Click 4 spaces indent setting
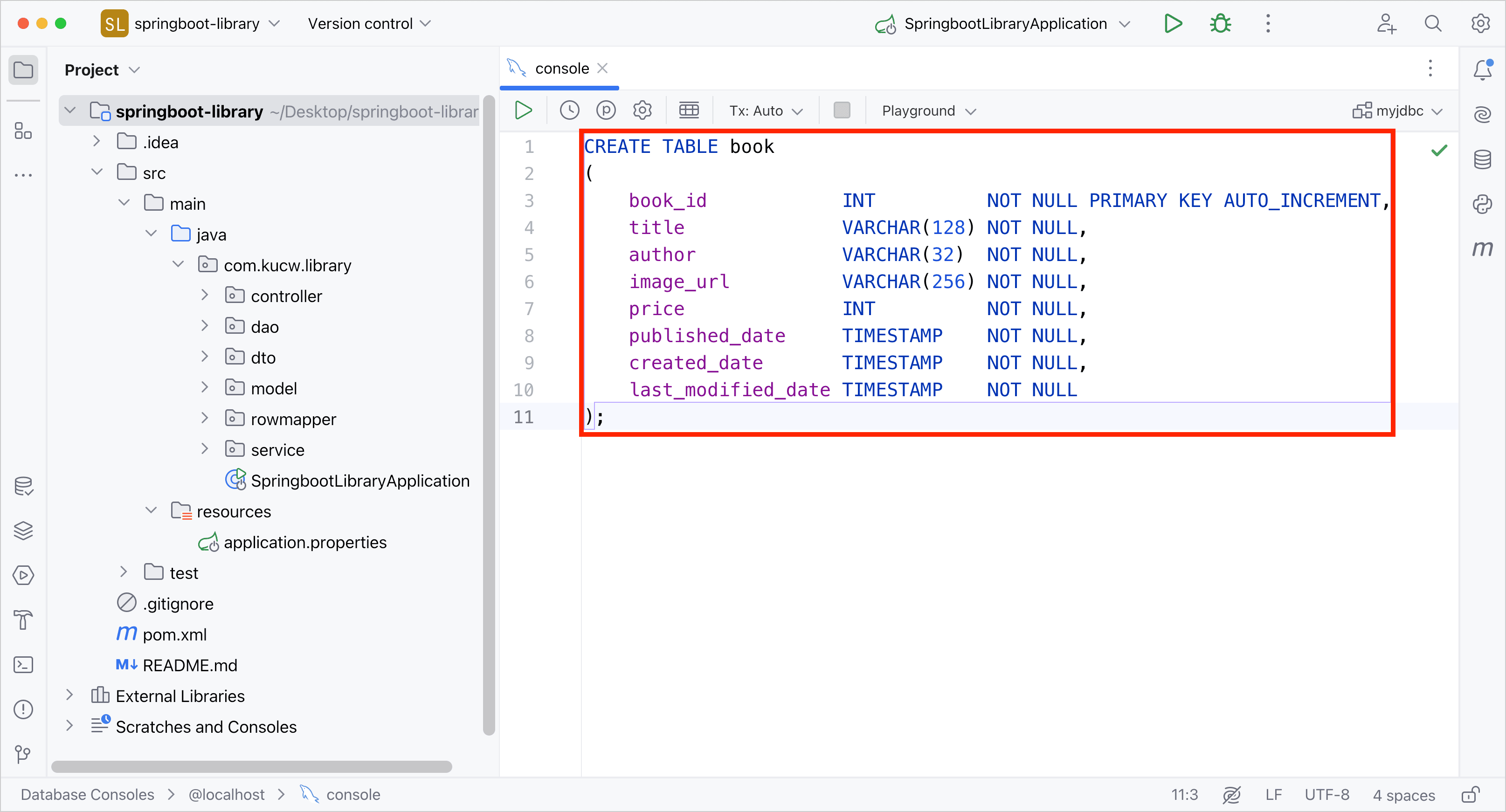 pos(1404,795)
